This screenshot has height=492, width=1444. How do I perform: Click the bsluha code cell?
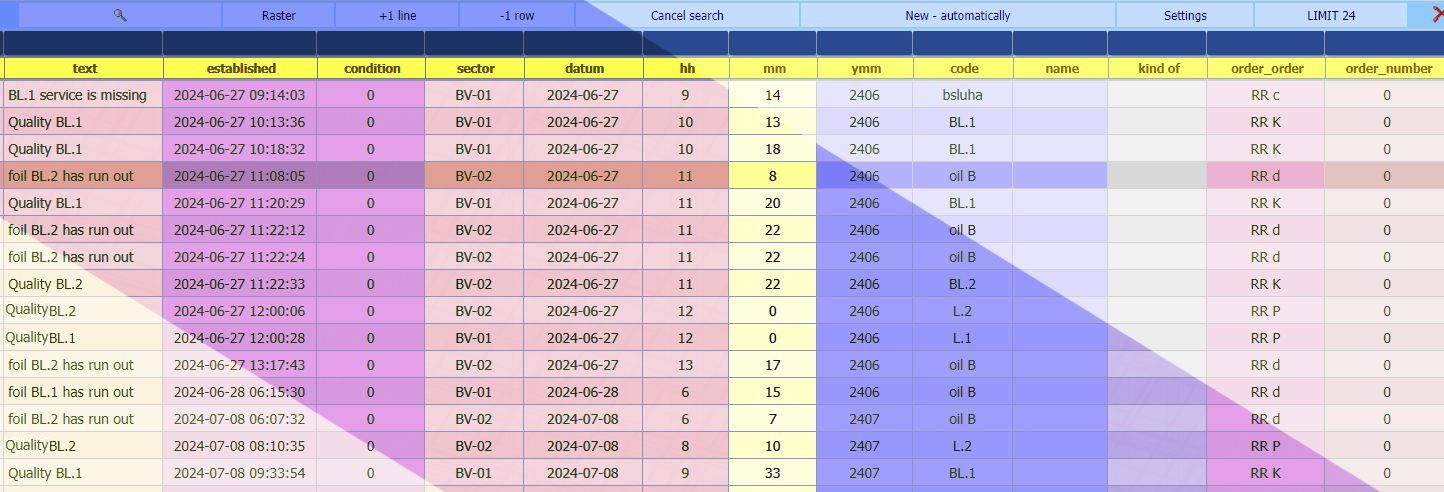tap(963, 95)
